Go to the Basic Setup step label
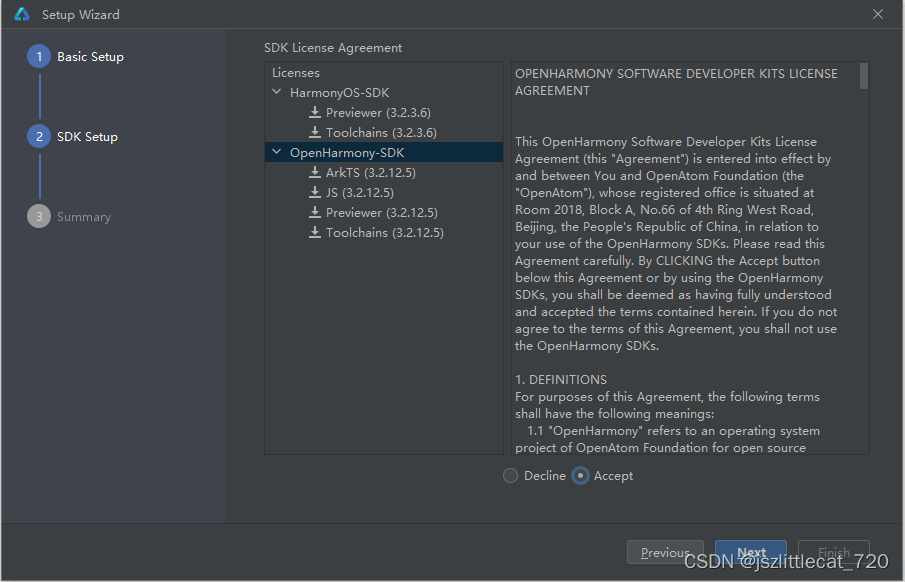The image size is (905, 582). (x=90, y=57)
